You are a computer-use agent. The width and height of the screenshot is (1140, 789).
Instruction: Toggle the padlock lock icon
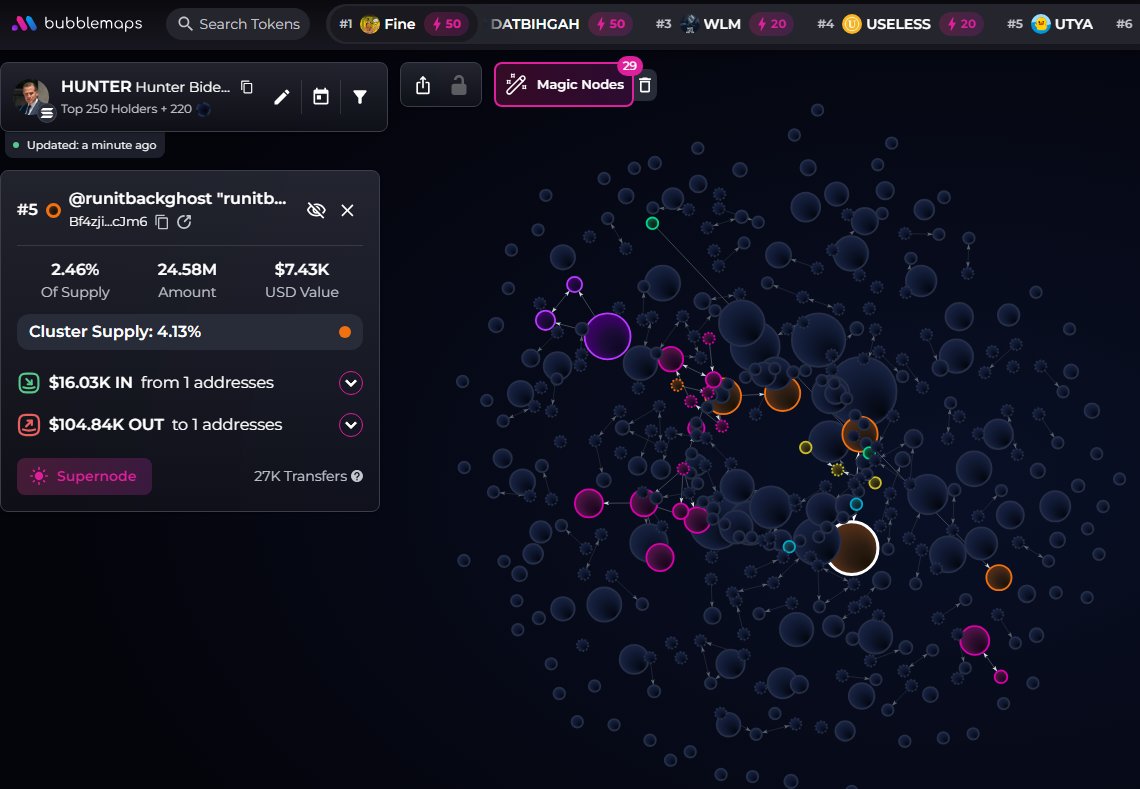click(x=459, y=85)
